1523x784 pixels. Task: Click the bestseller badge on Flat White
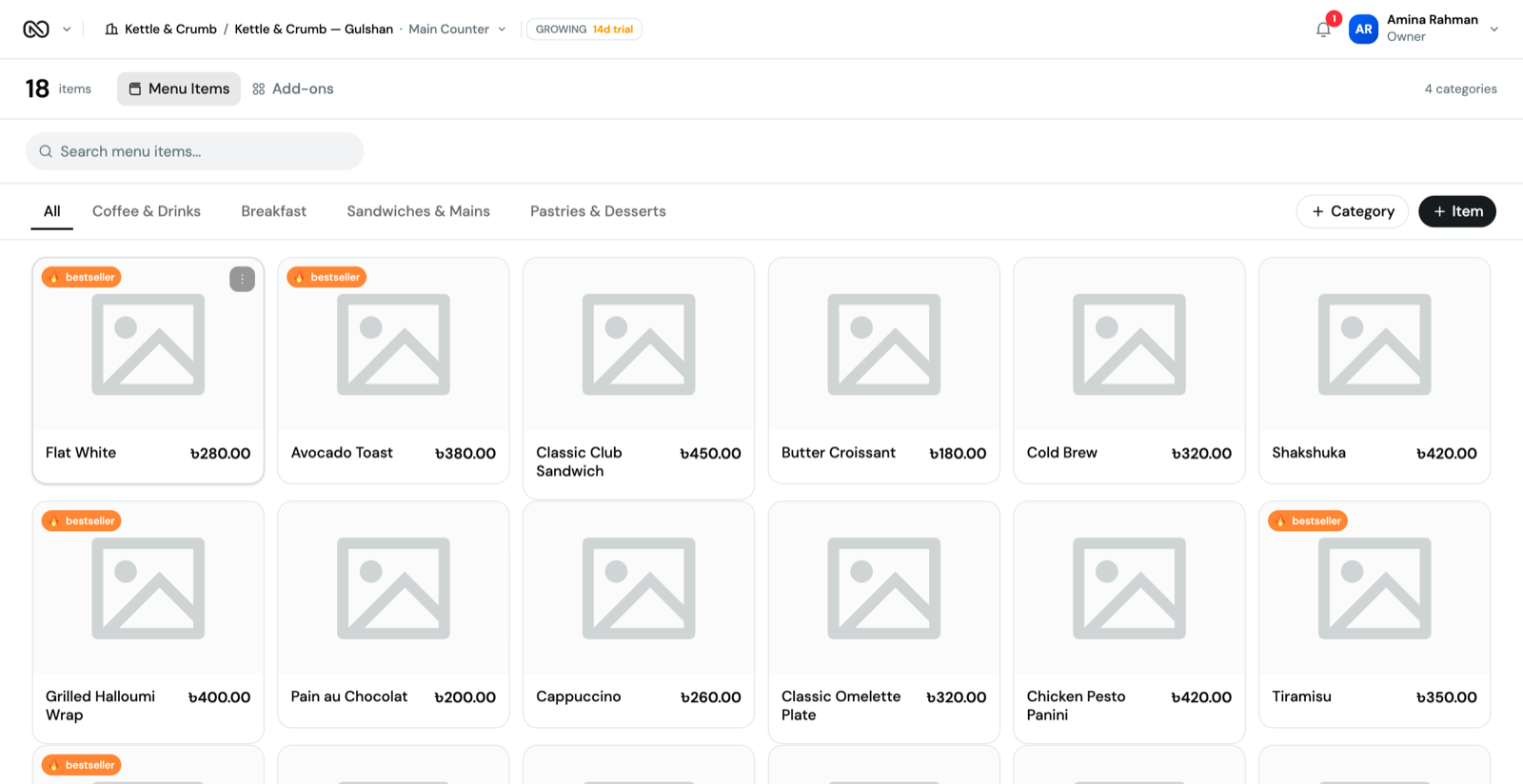81,277
